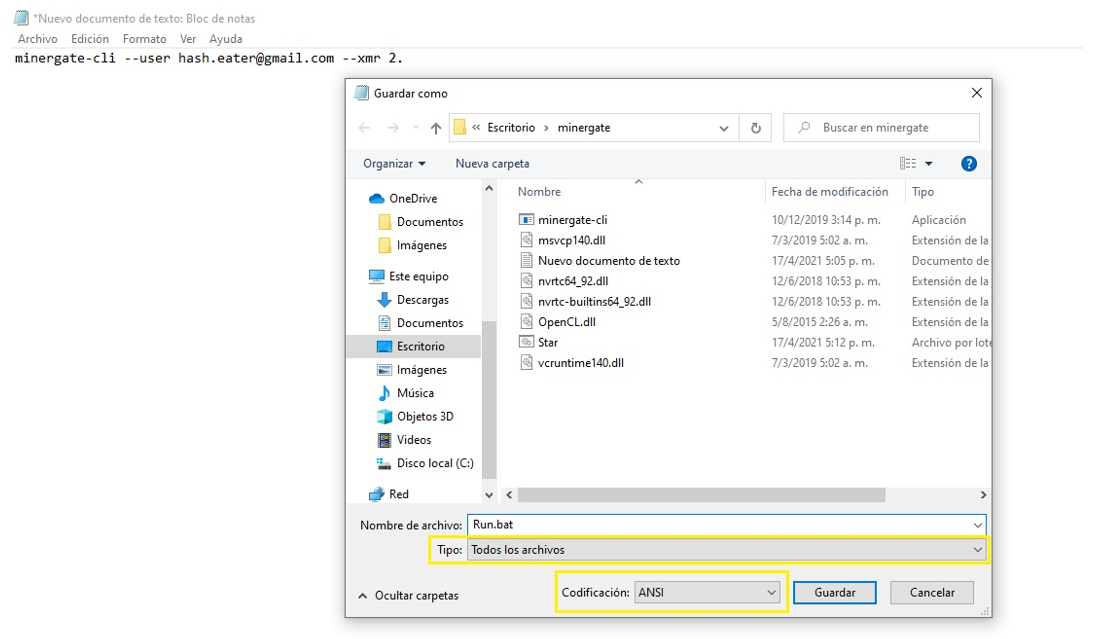Open the view options dropdown arrow

point(929,163)
